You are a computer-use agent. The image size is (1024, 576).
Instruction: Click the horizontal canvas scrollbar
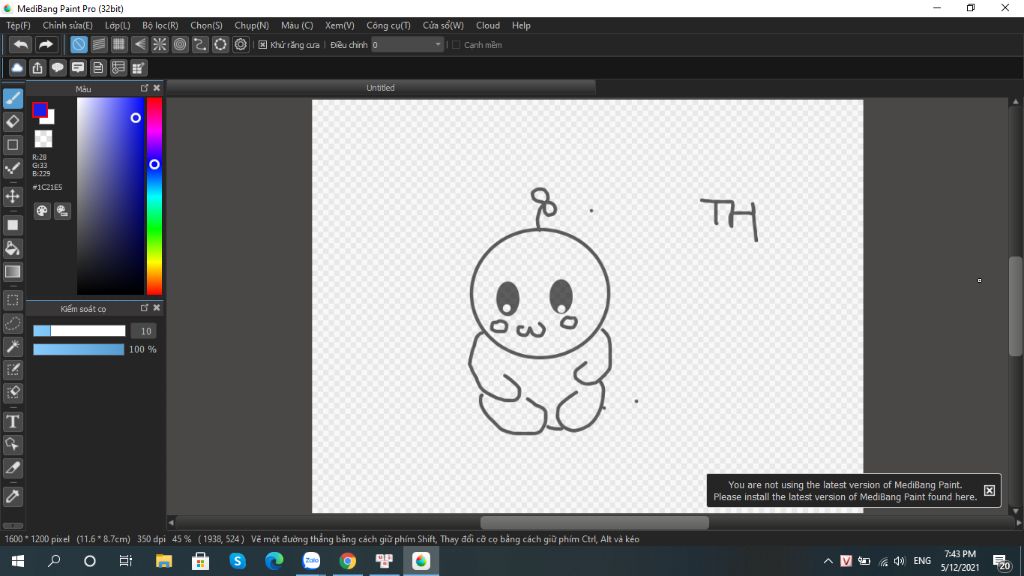tap(594, 522)
